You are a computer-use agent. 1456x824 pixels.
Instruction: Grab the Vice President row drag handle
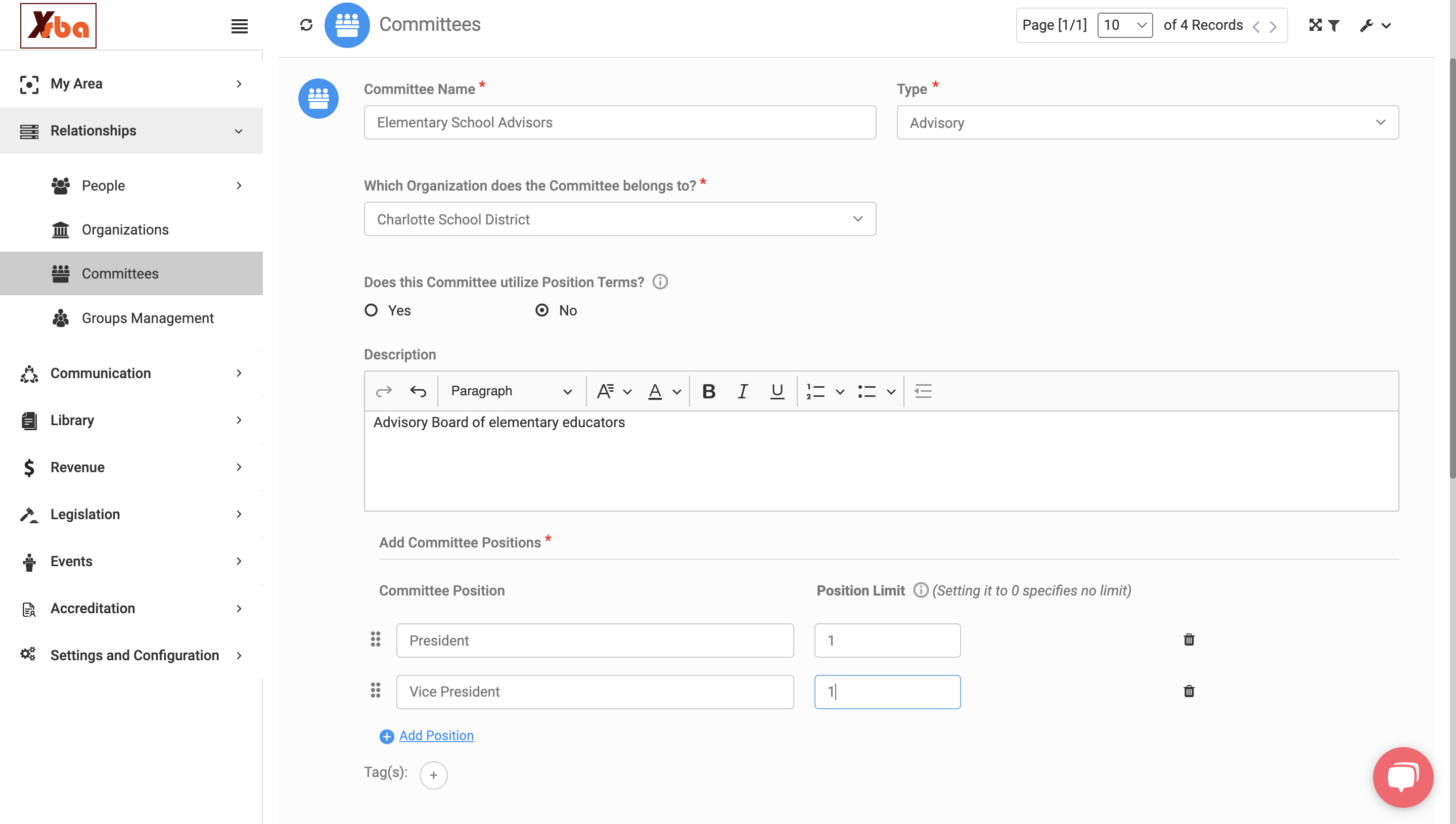point(376,691)
